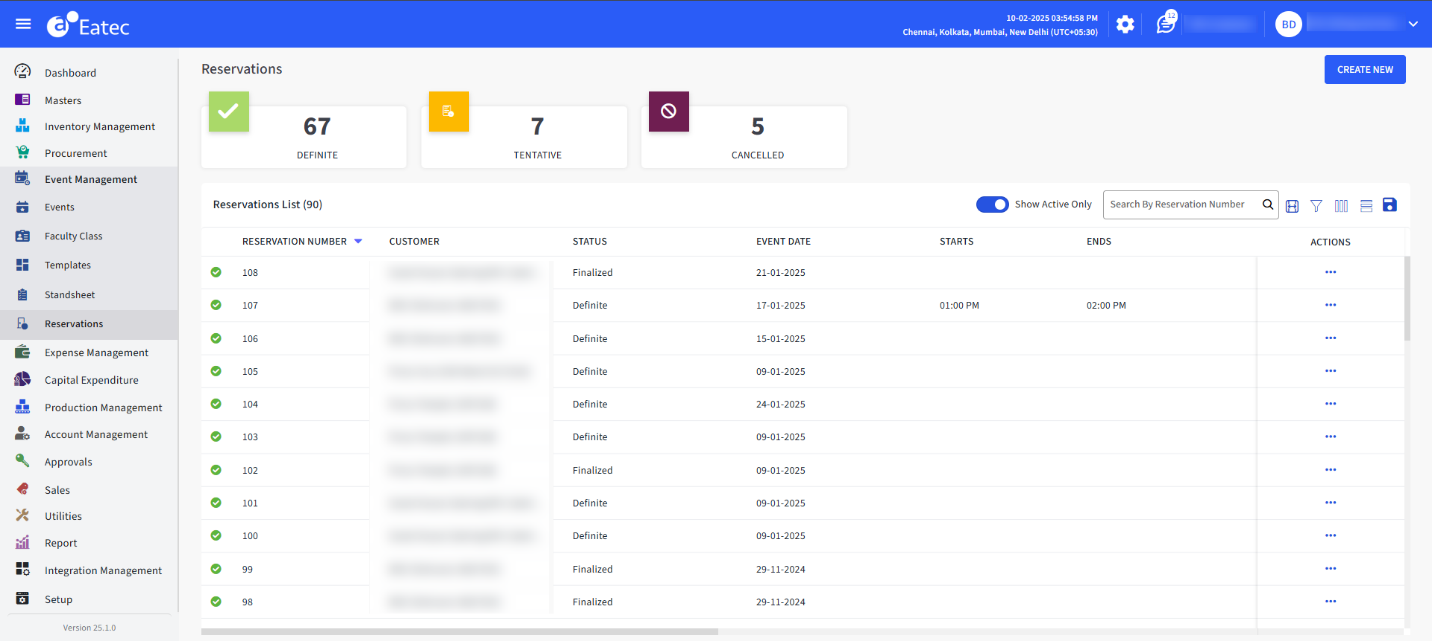Screen dimensions: 1432x641
Task: Click the Sales tag icon
Action: (x=22, y=489)
